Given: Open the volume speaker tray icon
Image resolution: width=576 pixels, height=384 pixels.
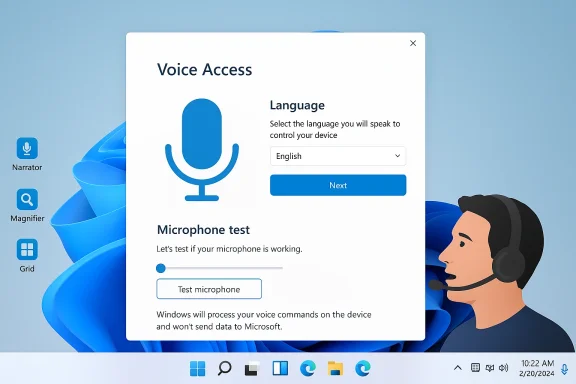Looking at the screenshot, I should click(504, 367).
